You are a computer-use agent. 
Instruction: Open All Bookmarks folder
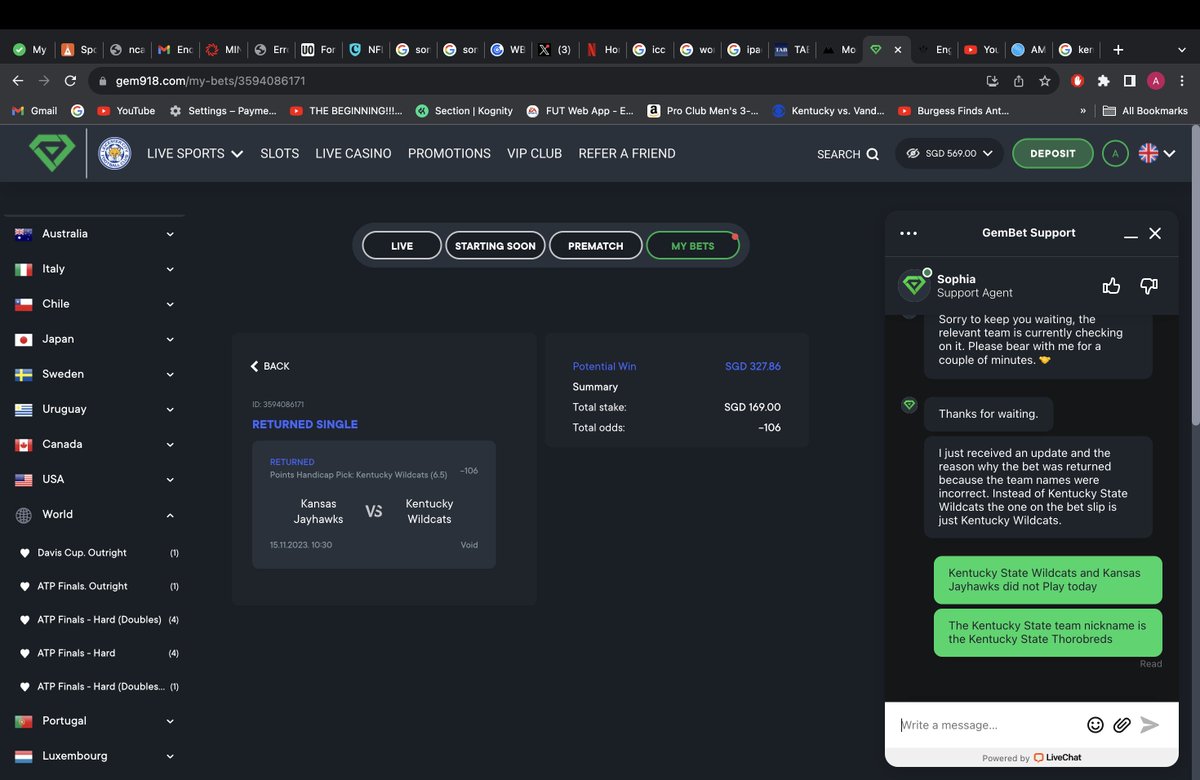(x=1145, y=111)
